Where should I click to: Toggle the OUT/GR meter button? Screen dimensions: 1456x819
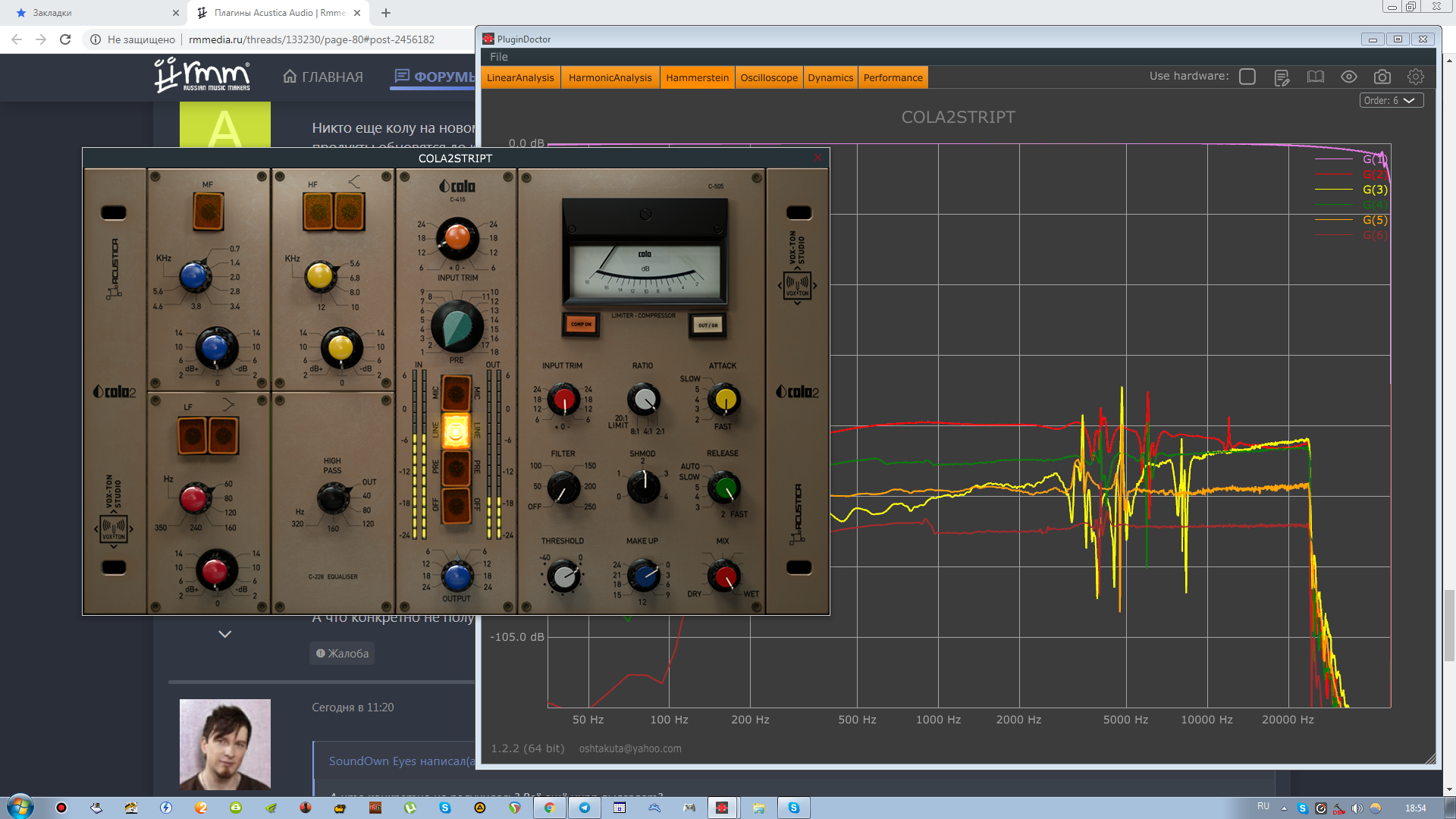(x=707, y=325)
